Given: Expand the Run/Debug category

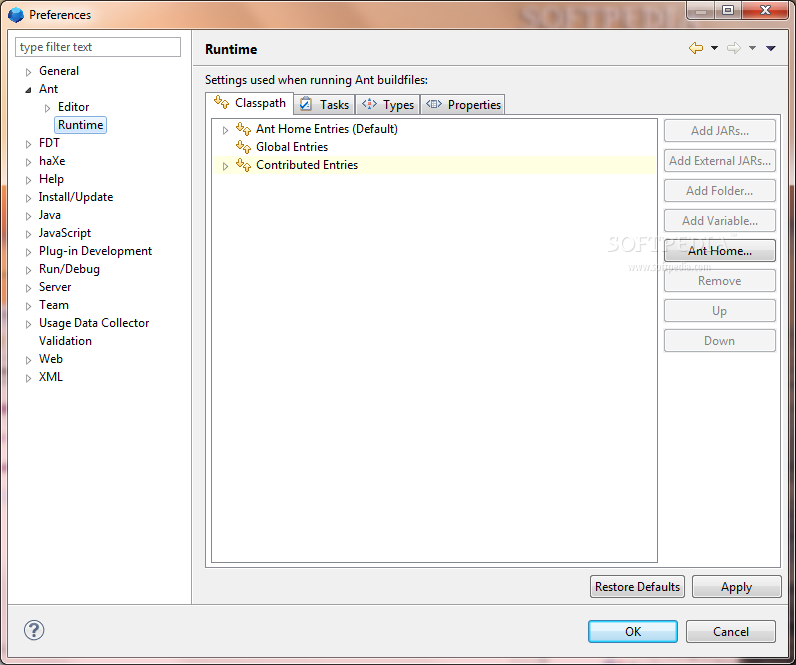Looking at the screenshot, I should click(x=28, y=270).
